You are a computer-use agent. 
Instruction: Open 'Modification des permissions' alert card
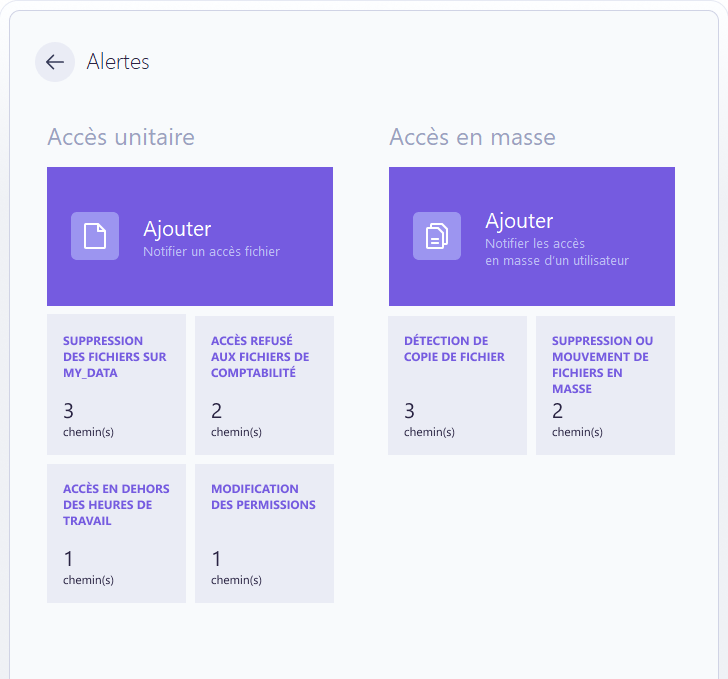(264, 533)
